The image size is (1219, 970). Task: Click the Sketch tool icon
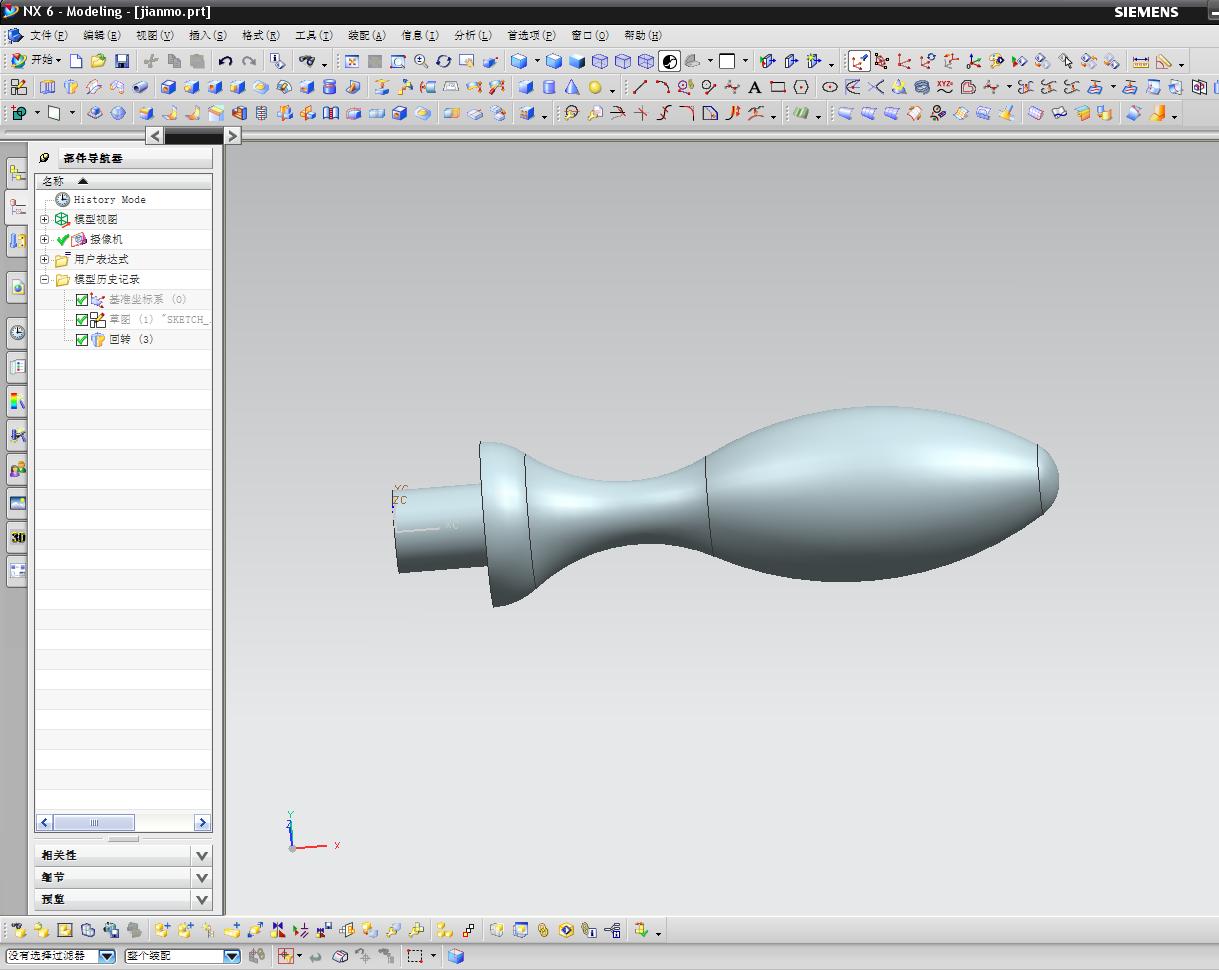(x=19, y=87)
